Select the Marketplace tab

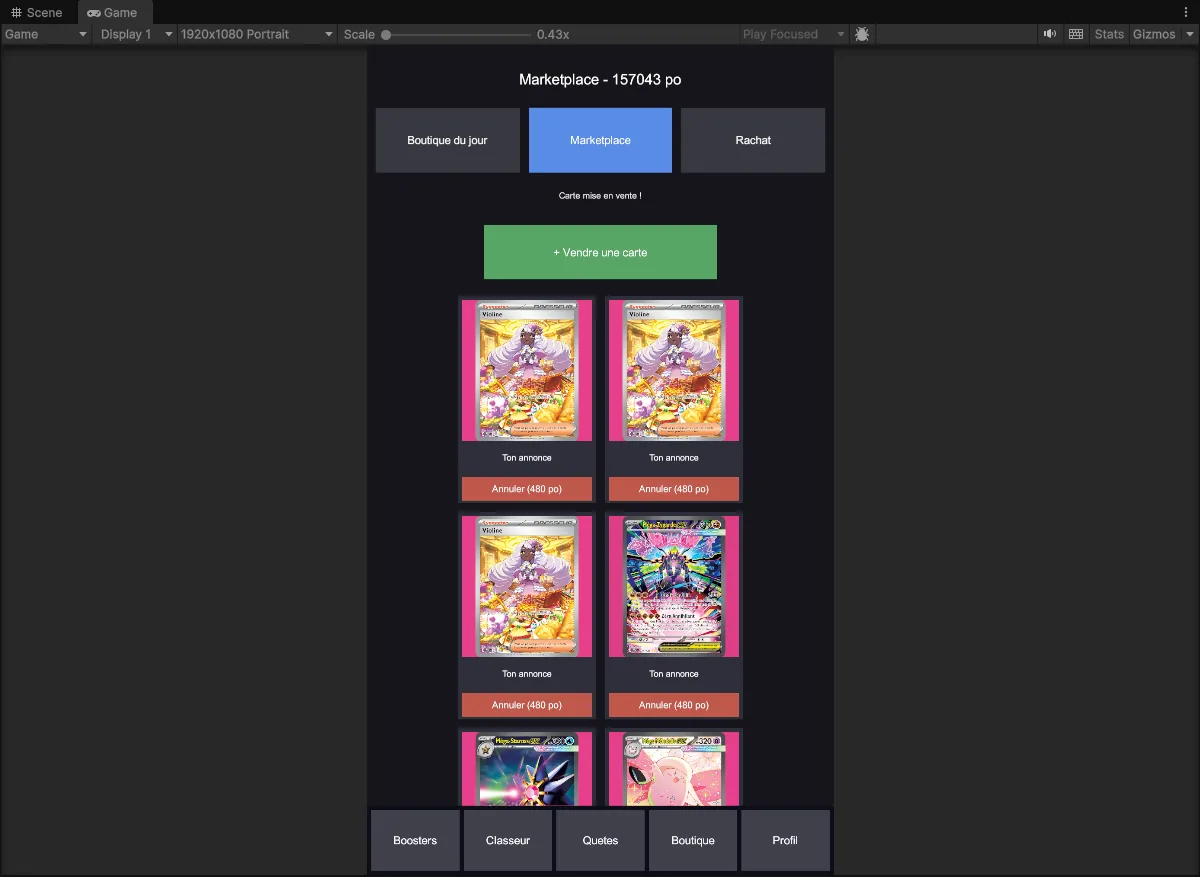click(600, 140)
